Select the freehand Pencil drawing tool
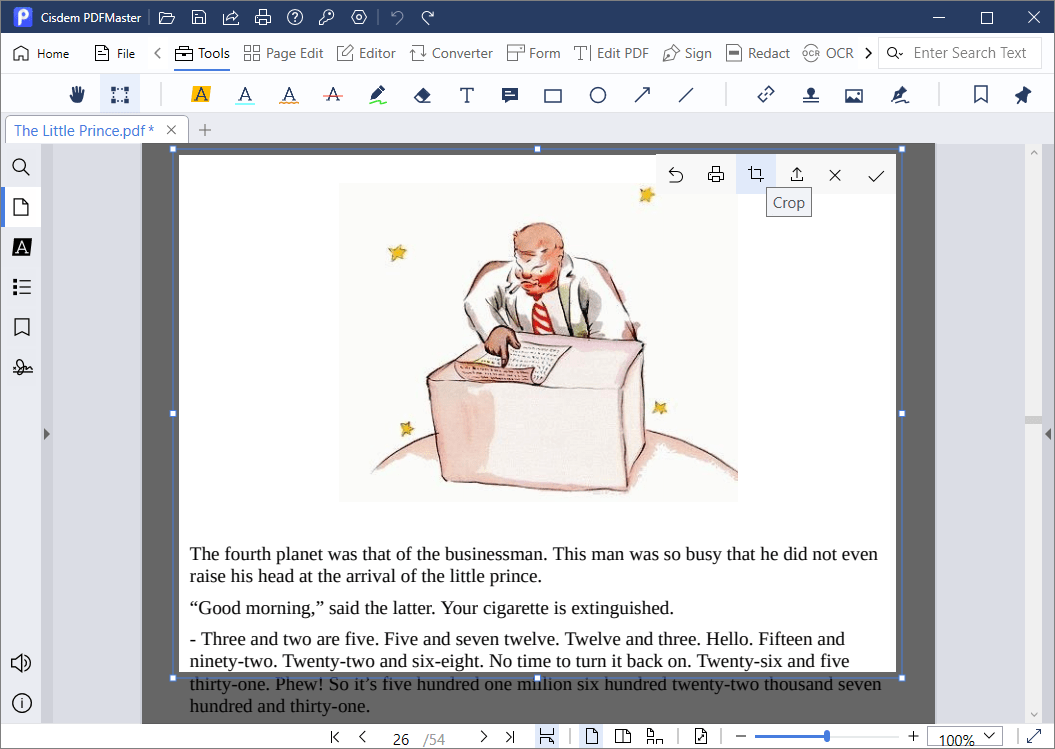Image resolution: width=1055 pixels, height=749 pixels. point(377,94)
